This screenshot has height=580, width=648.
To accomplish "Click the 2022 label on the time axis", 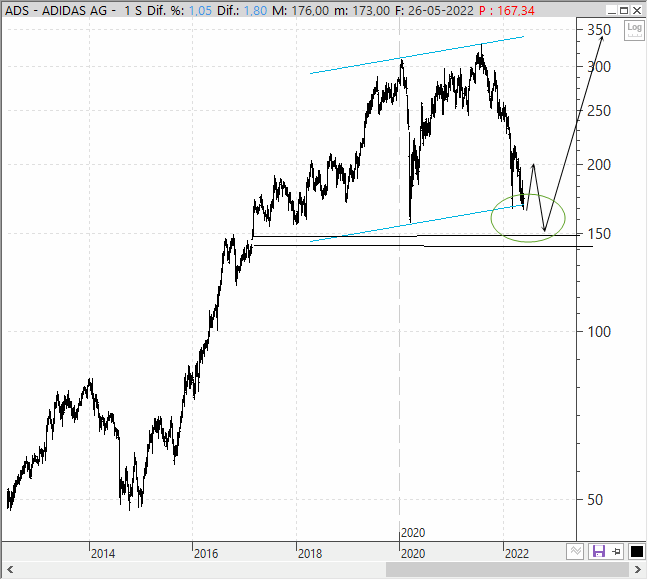I will pyautogui.click(x=517, y=554).
